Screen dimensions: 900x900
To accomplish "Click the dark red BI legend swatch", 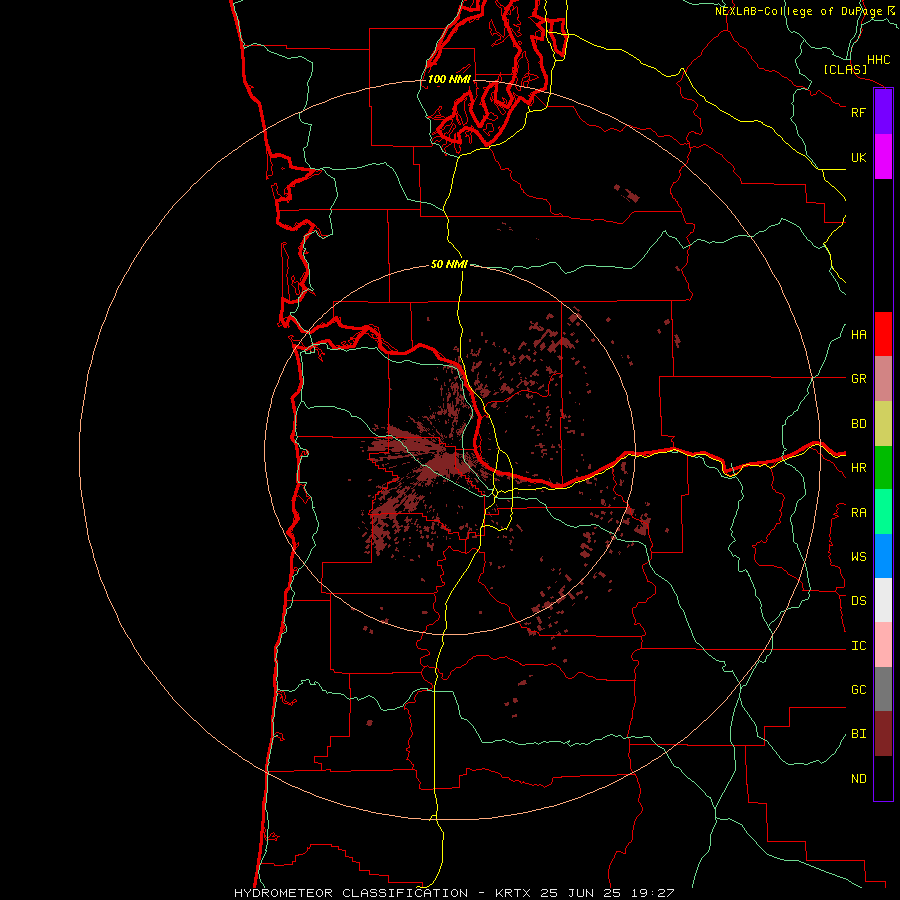I will 883,734.
